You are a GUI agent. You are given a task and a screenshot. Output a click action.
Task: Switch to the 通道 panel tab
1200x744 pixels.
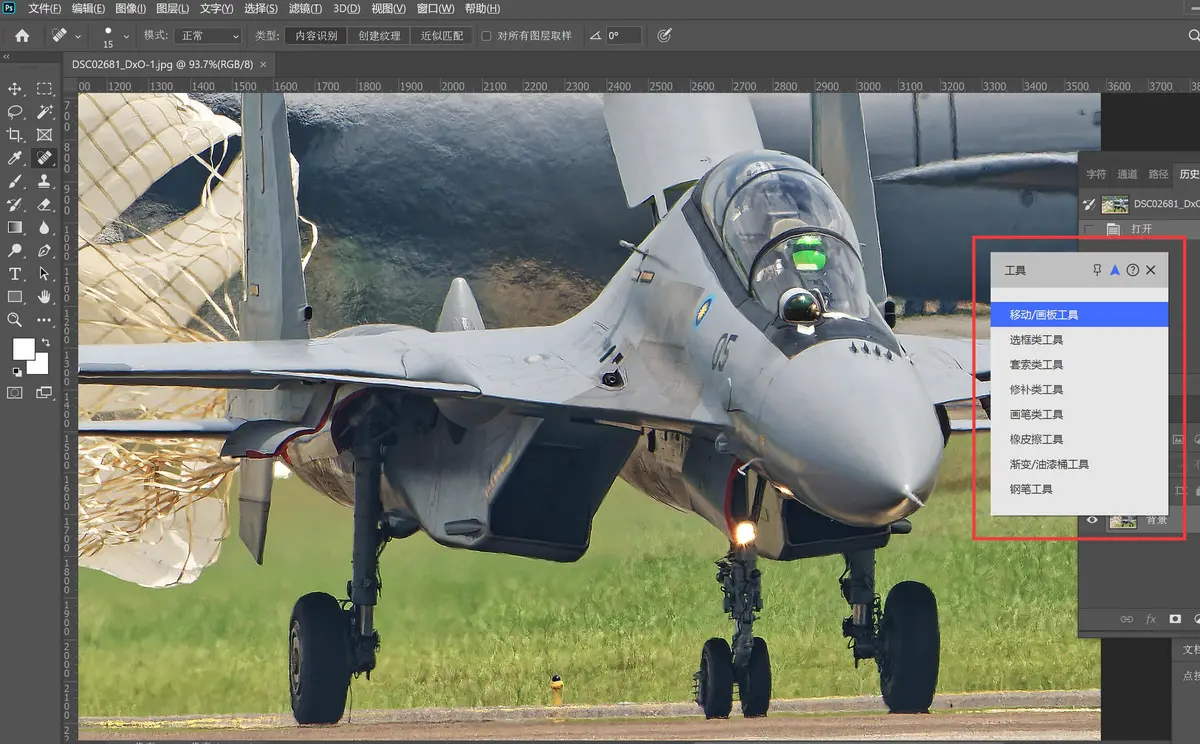click(1127, 174)
